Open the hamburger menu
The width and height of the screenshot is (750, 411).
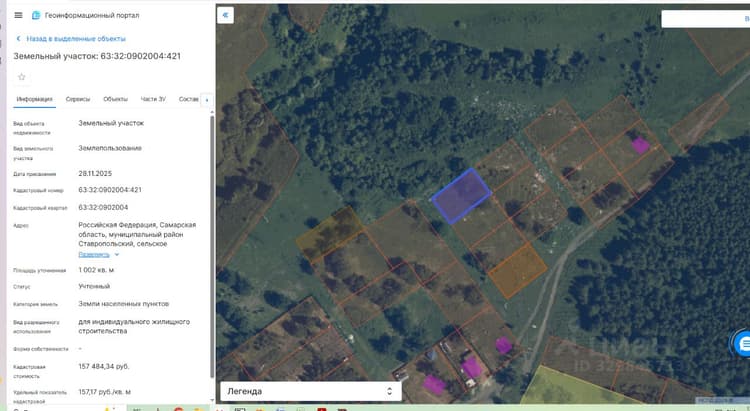pyautogui.click(x=18, y=15)
